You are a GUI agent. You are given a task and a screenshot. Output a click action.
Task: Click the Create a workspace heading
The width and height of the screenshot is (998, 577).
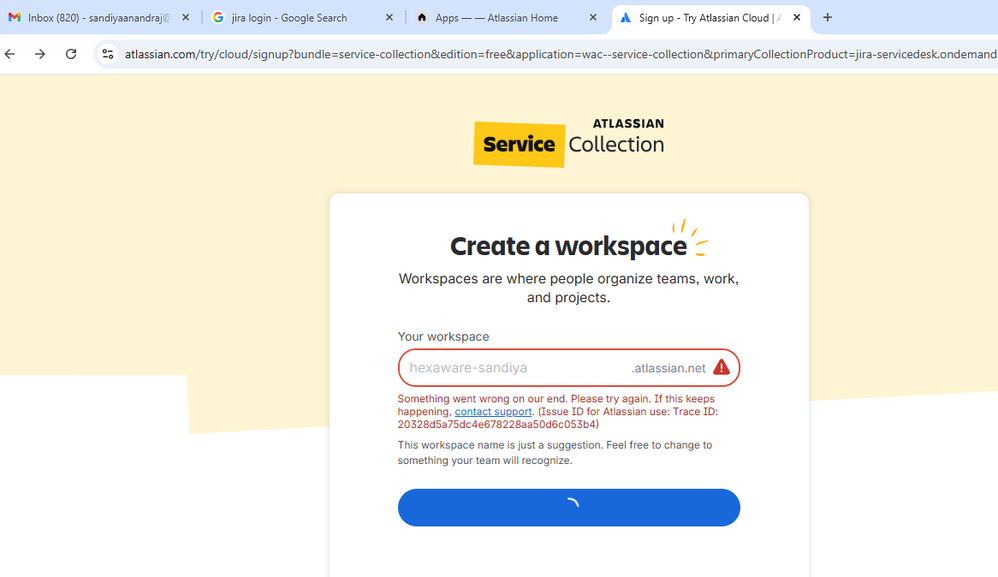click(x=568, y=246)
